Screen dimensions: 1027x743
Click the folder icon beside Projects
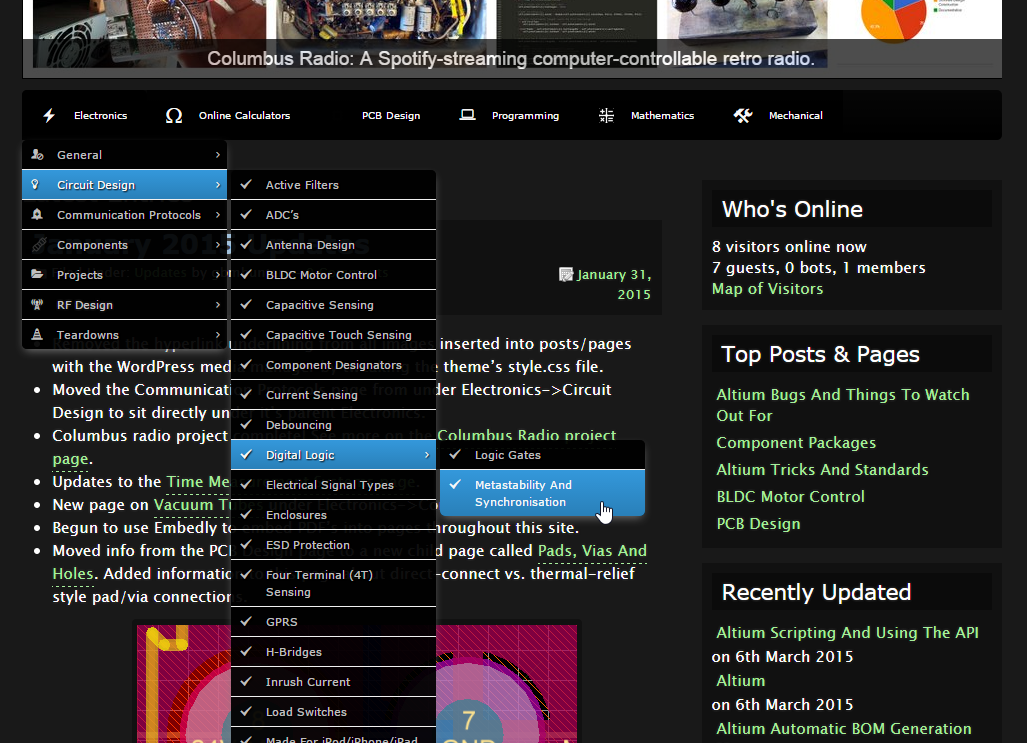(x=37, y=275)
